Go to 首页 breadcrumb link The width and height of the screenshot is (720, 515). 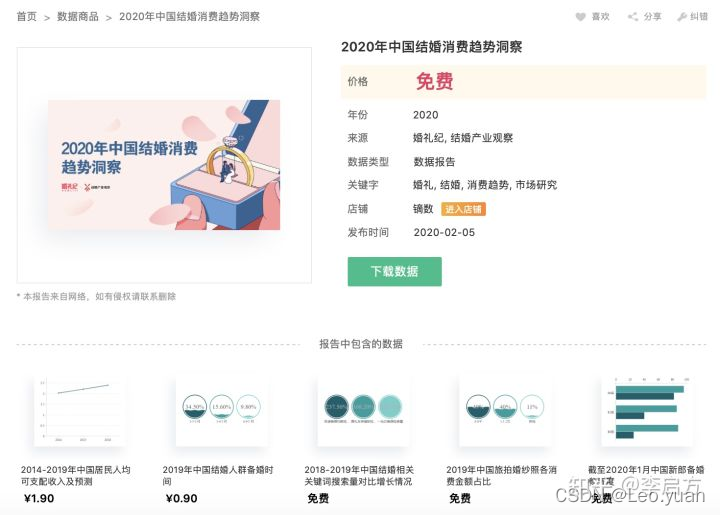click(27, 17)
